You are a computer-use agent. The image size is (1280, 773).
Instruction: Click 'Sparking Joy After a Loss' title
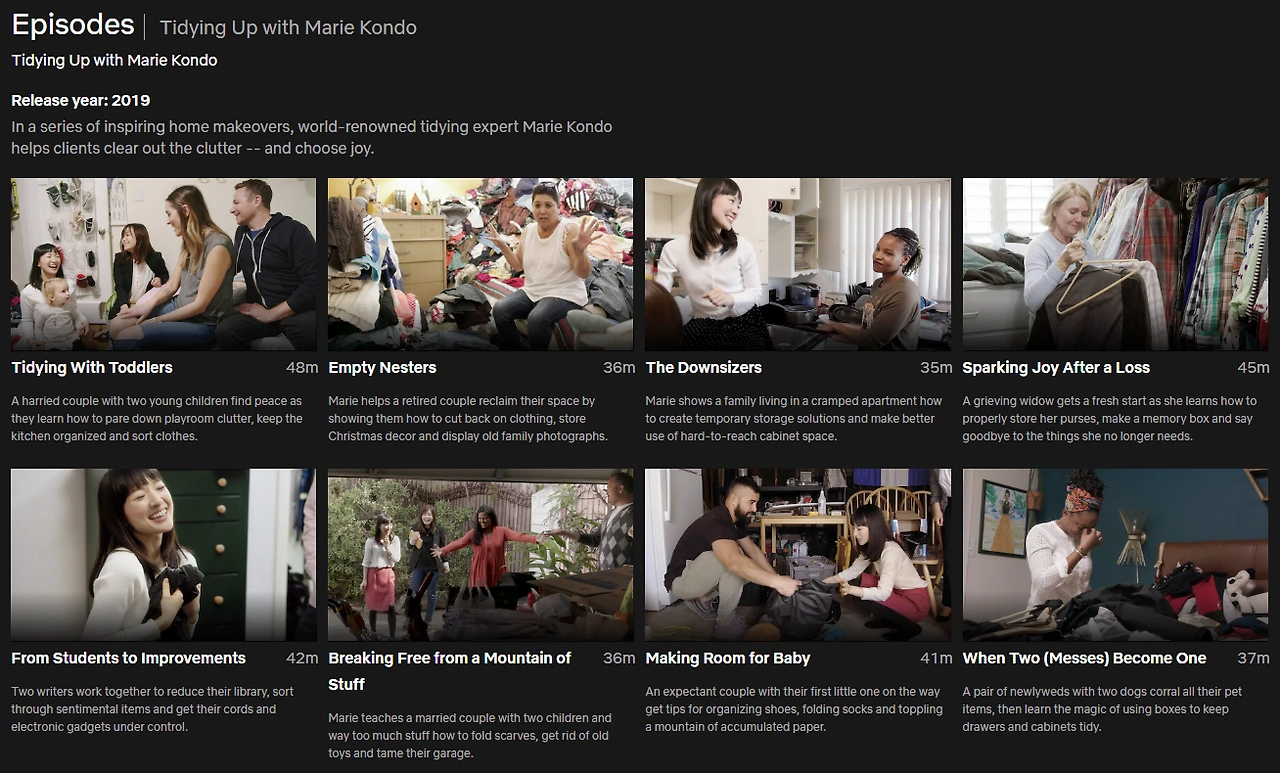point(1056,368)
